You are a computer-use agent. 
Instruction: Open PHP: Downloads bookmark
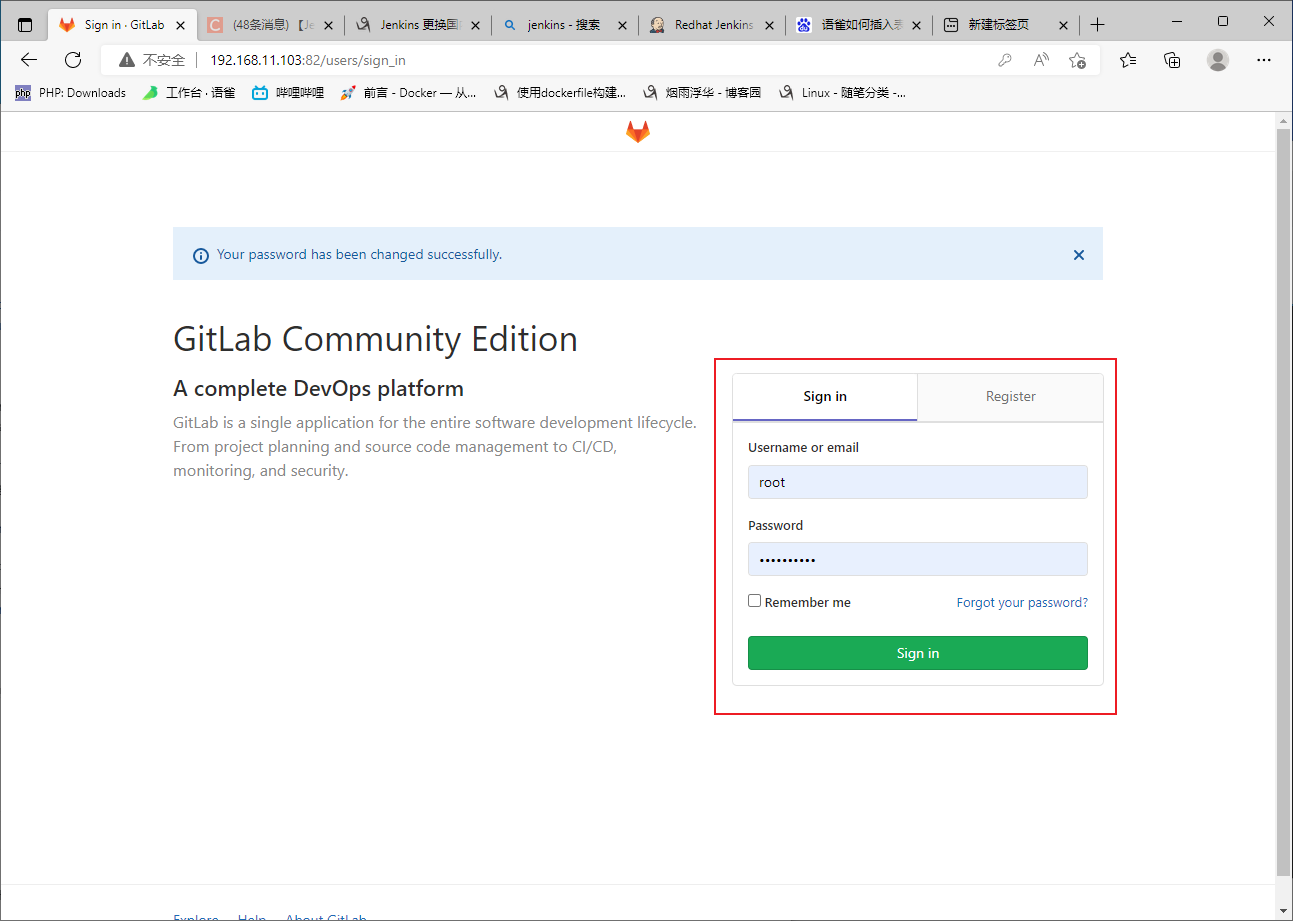70,92
